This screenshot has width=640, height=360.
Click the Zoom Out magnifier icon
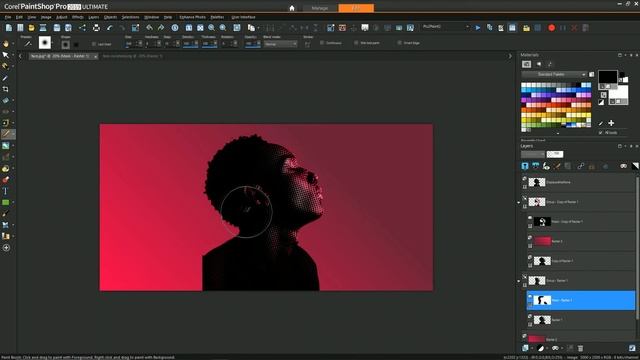pyautogui.click(x=211, y=28)
